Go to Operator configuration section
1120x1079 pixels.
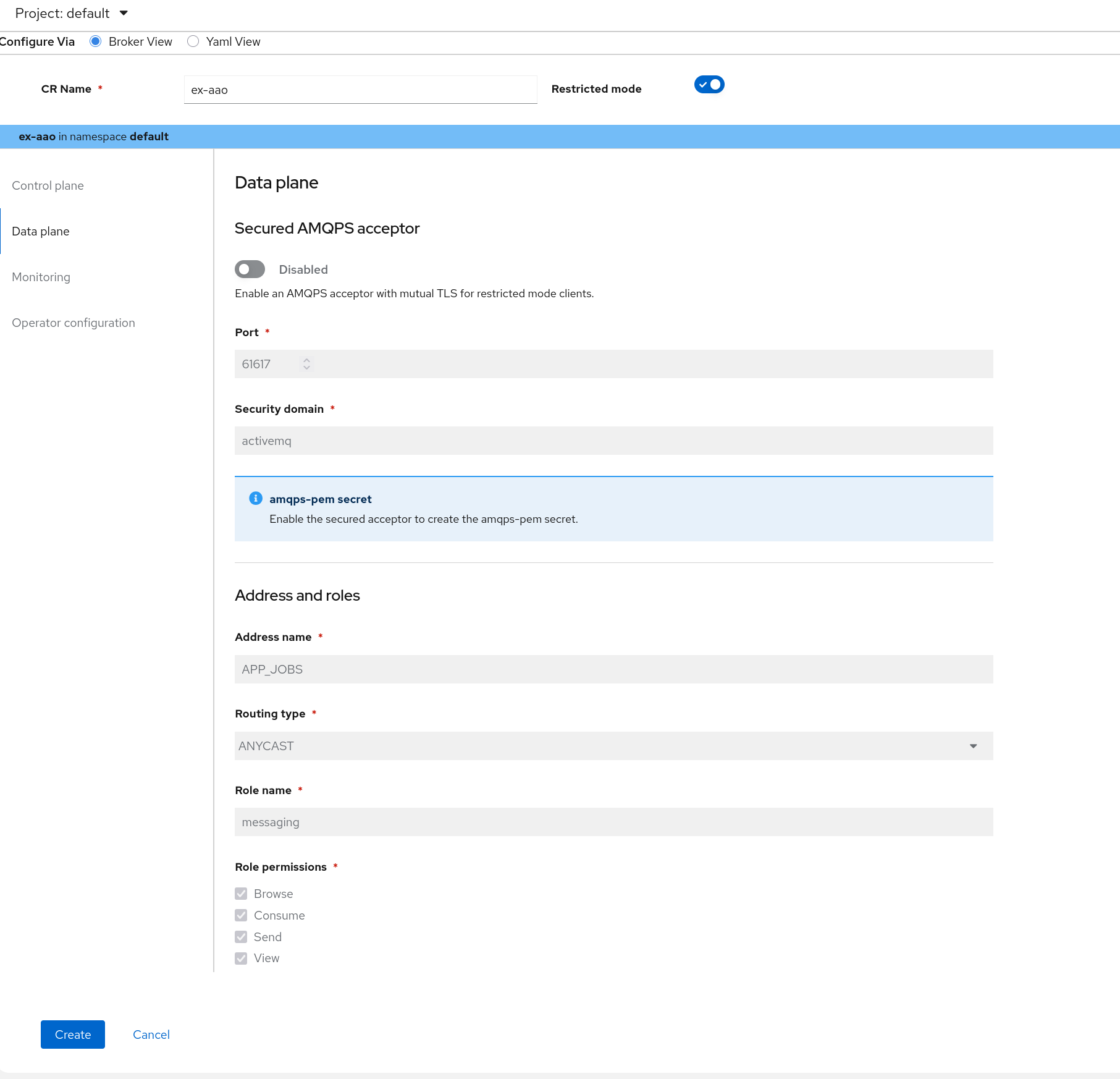[74, 323]
